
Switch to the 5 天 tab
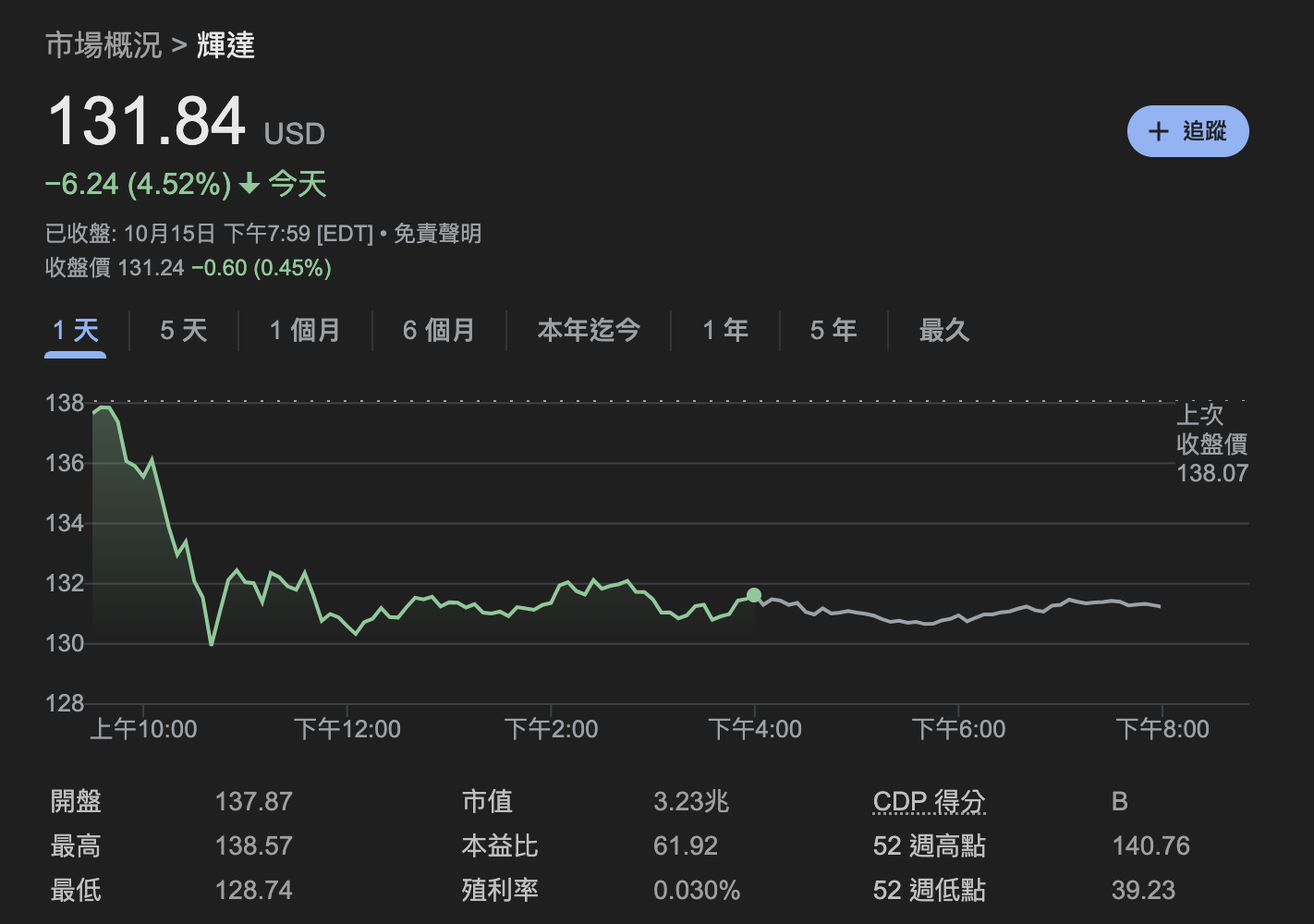(183, 330)
